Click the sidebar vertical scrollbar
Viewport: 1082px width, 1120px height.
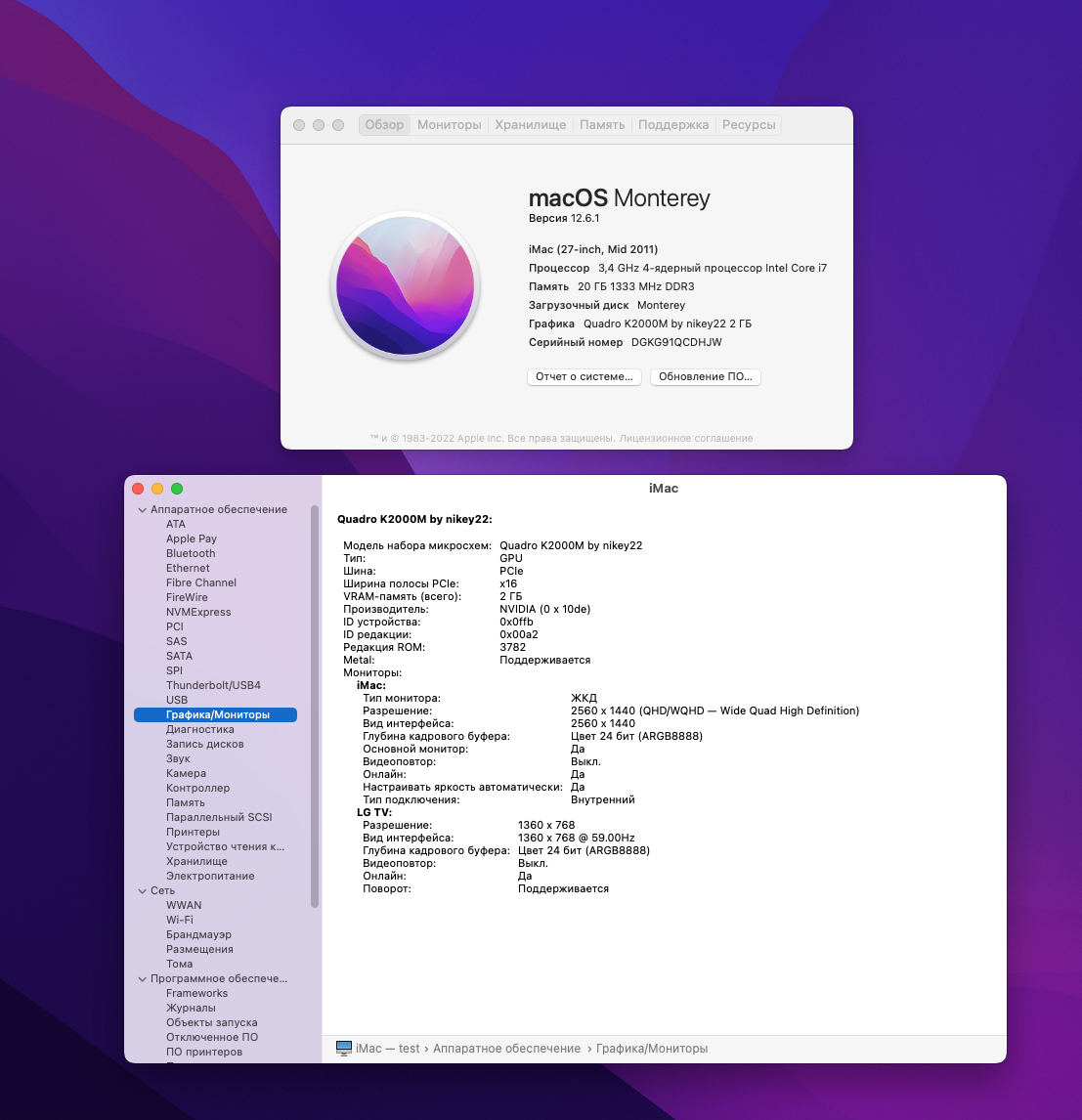click(x=315, y=707)
